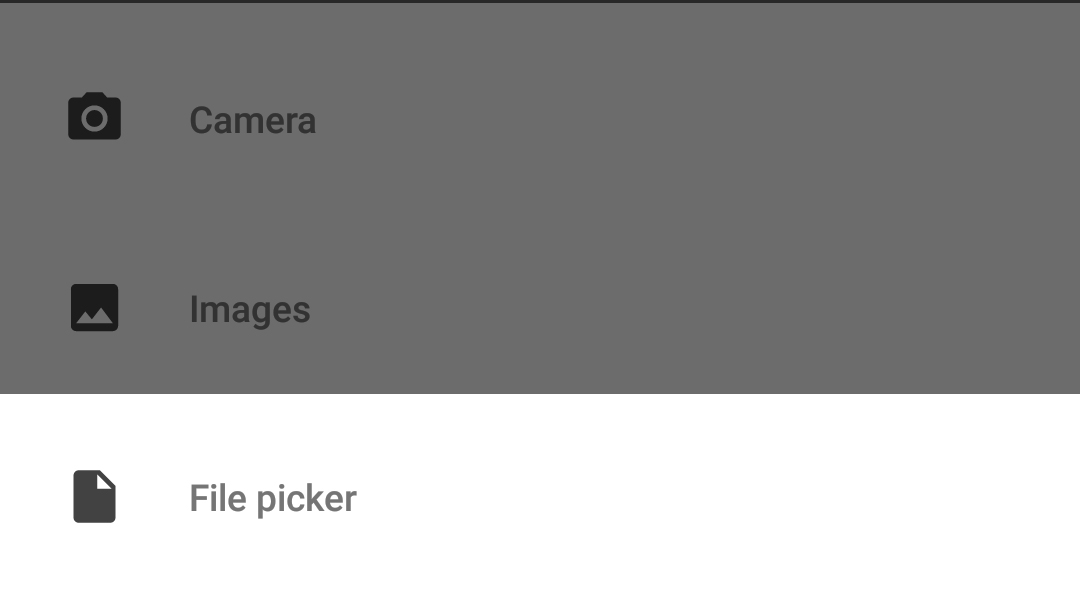Image resolution: width=1080 pixels, height=612 pixels.
Task: Click the words File picker
Action: (x=273, y=498)
